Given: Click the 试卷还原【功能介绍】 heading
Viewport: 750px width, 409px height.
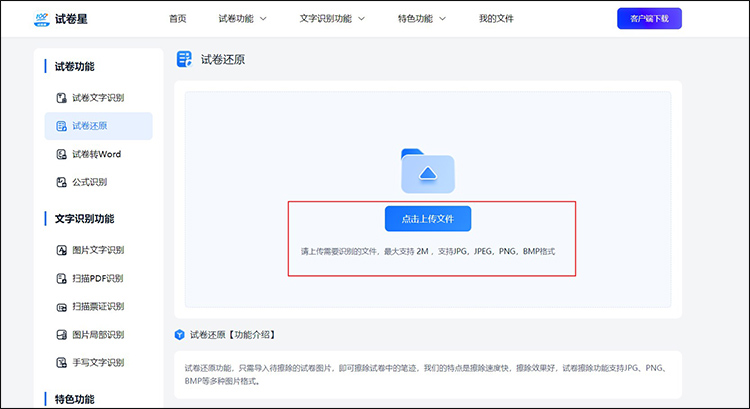Looking at the screenshot, I should 233,334.
